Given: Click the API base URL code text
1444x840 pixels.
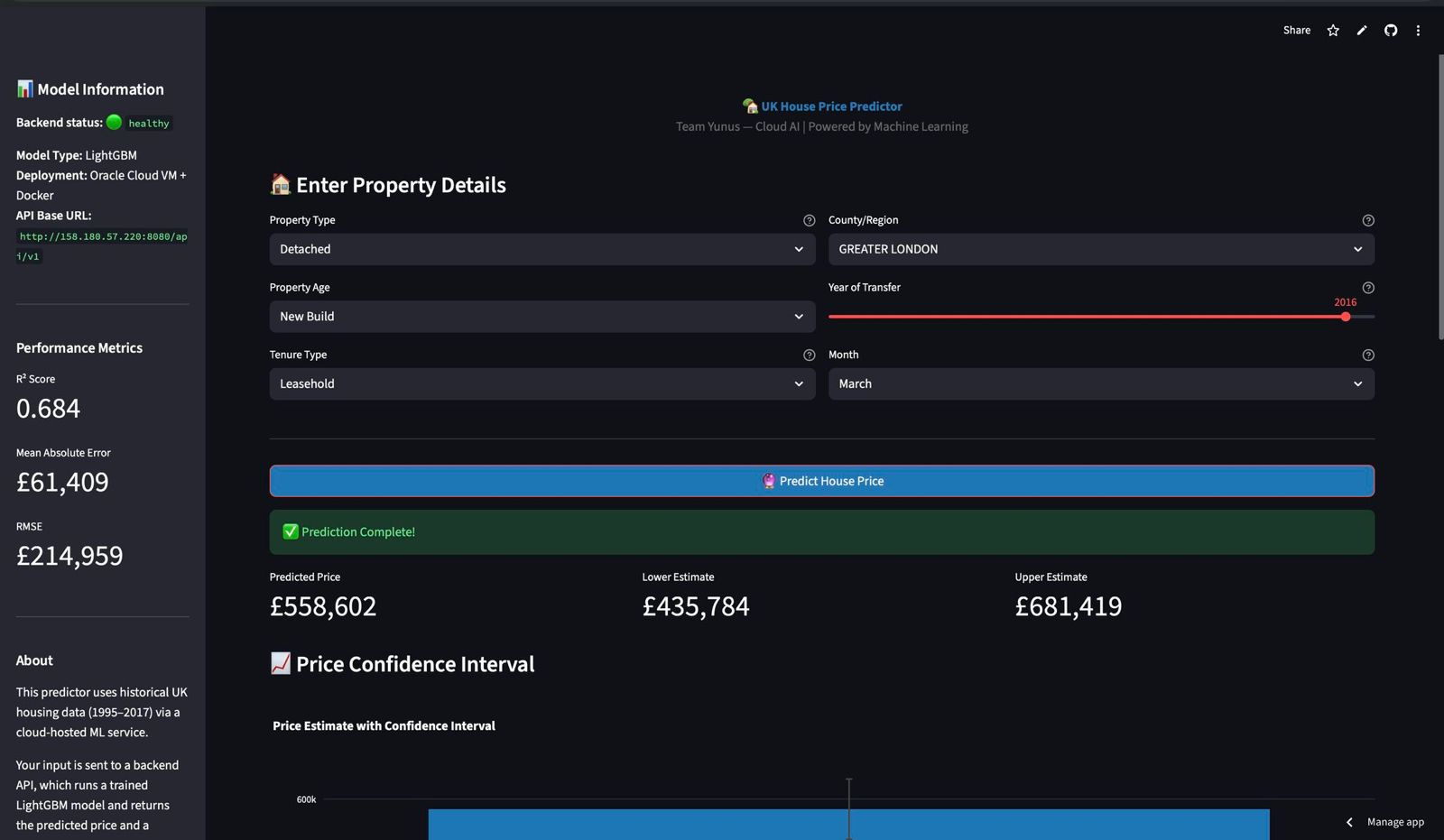Looking at the screenshot, I should pos(102,246).
